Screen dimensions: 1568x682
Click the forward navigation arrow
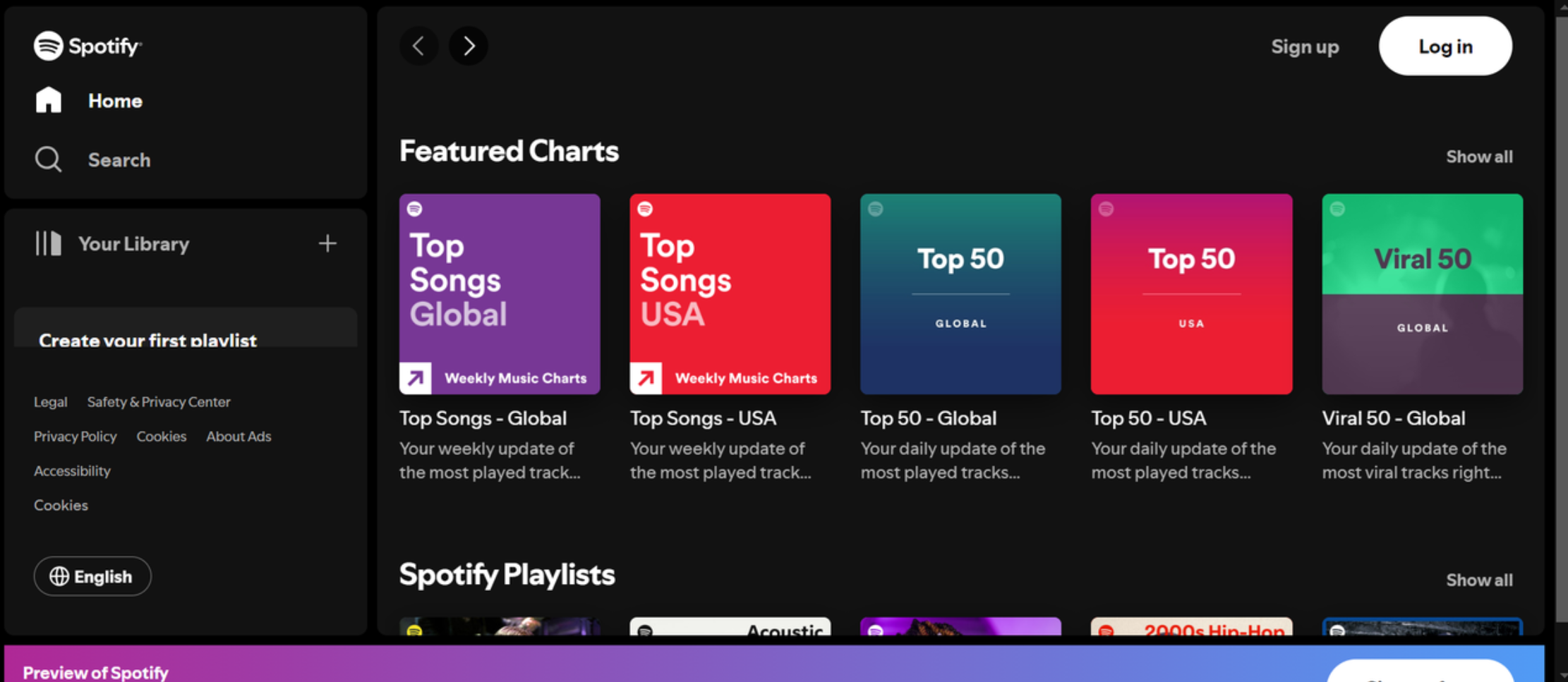[468, 46]
